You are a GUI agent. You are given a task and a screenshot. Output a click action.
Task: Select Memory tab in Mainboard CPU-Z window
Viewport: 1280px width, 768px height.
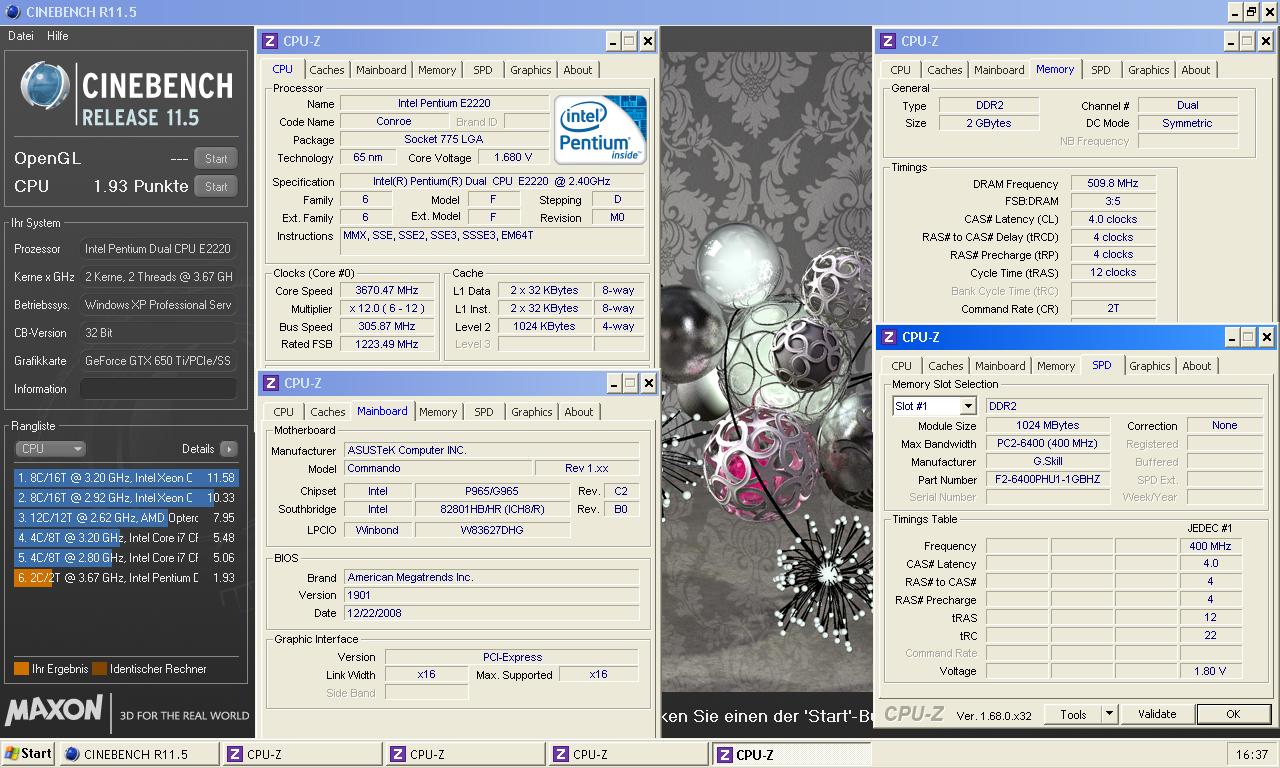[x=438, y=412]
